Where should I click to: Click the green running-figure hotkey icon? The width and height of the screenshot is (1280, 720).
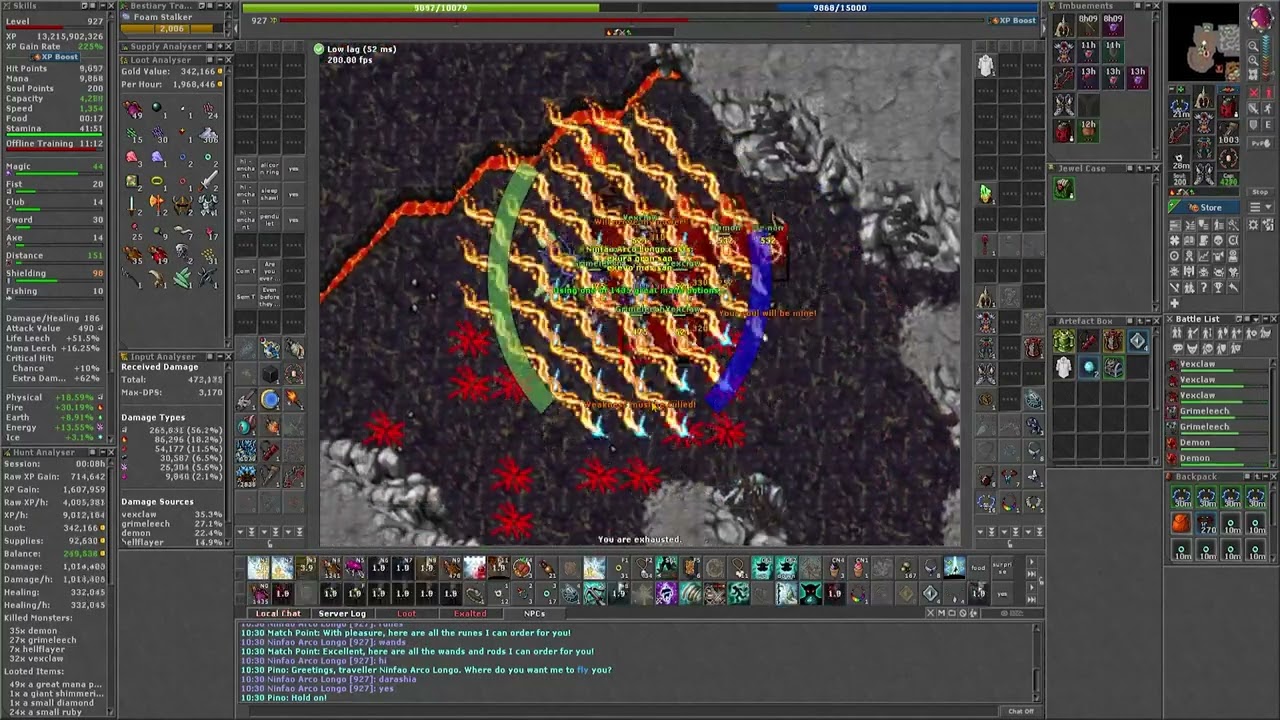coord(739,593)
